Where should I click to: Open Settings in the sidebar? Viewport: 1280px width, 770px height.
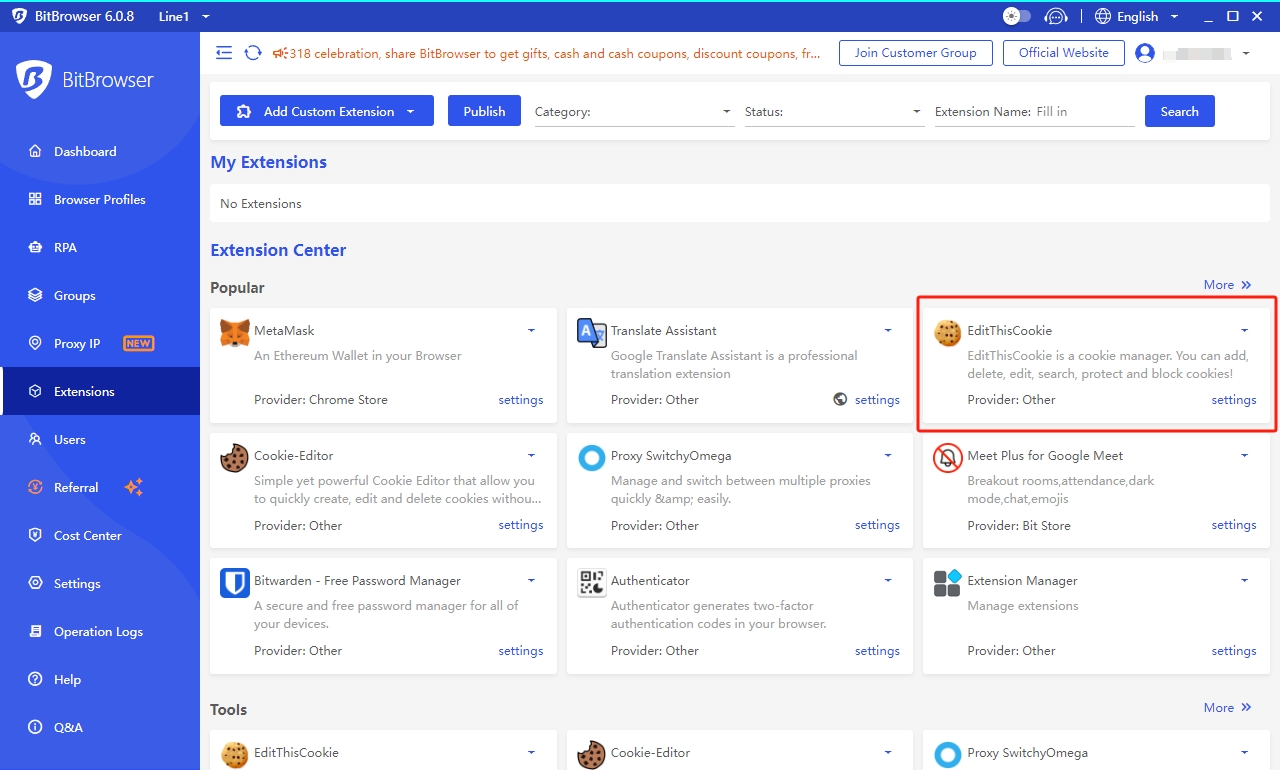pyautogui.click(x=100, y=583)
